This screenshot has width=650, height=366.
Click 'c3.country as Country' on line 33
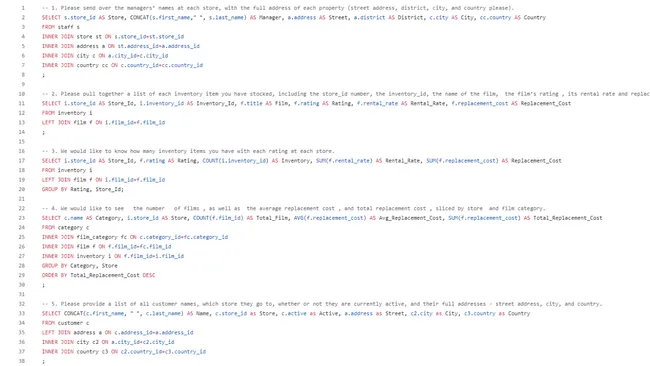pyautogui.click(x=497, y=313)
